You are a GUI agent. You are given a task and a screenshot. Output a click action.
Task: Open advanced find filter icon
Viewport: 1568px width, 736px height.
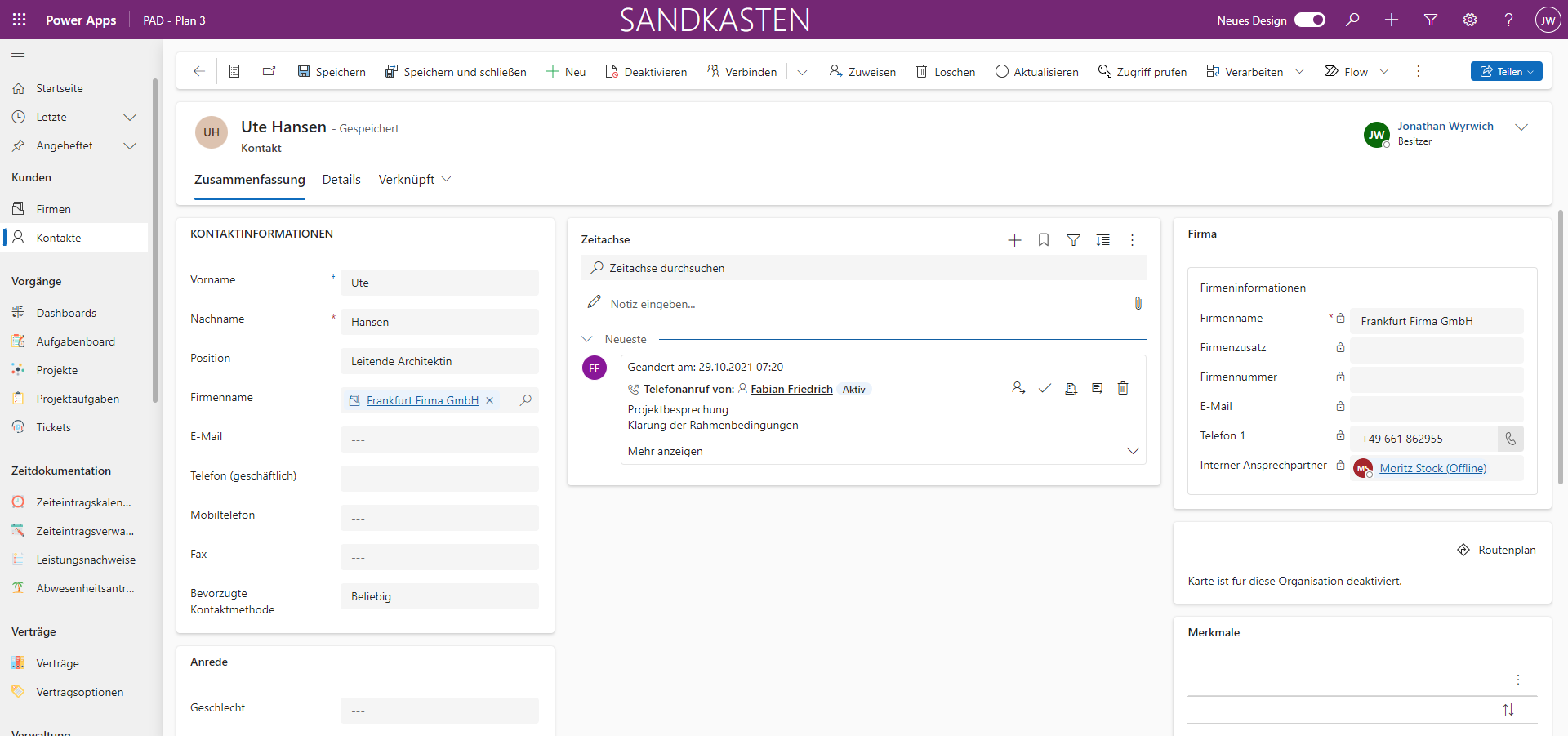click(1431, 20)
